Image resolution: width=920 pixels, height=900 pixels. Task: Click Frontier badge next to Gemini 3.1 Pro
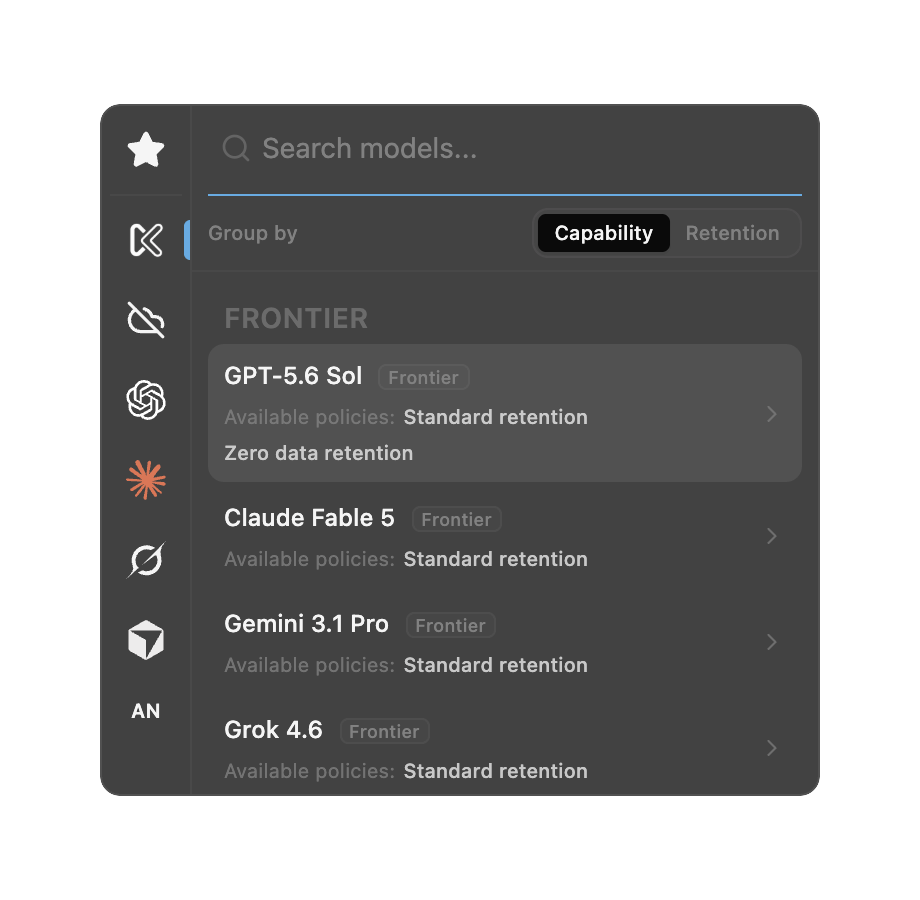click(x=451, y=625)
